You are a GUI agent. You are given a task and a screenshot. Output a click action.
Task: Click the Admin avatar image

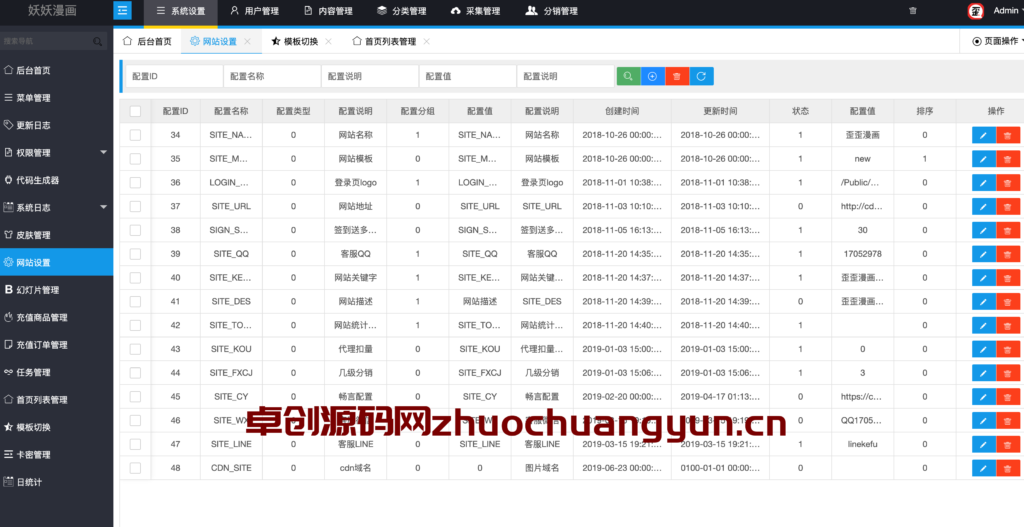pyautogui.click(x=976, y=10)
